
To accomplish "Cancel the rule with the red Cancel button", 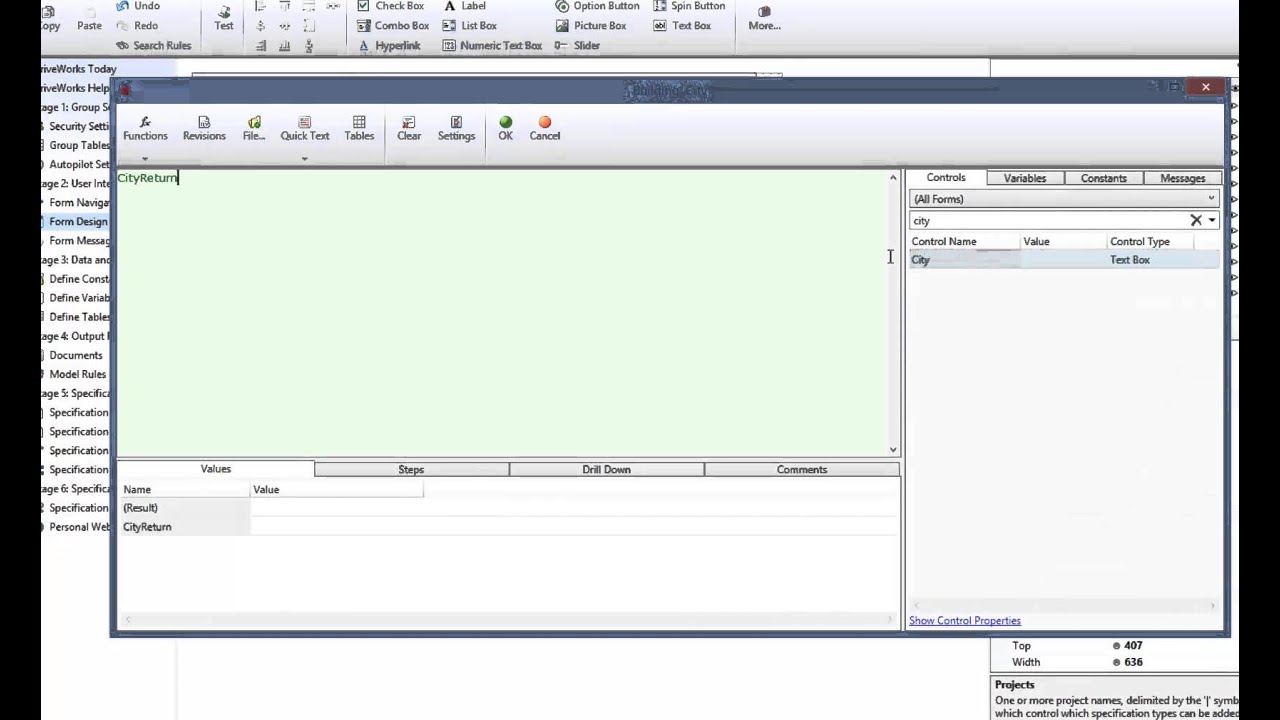I will pos(545,129).
